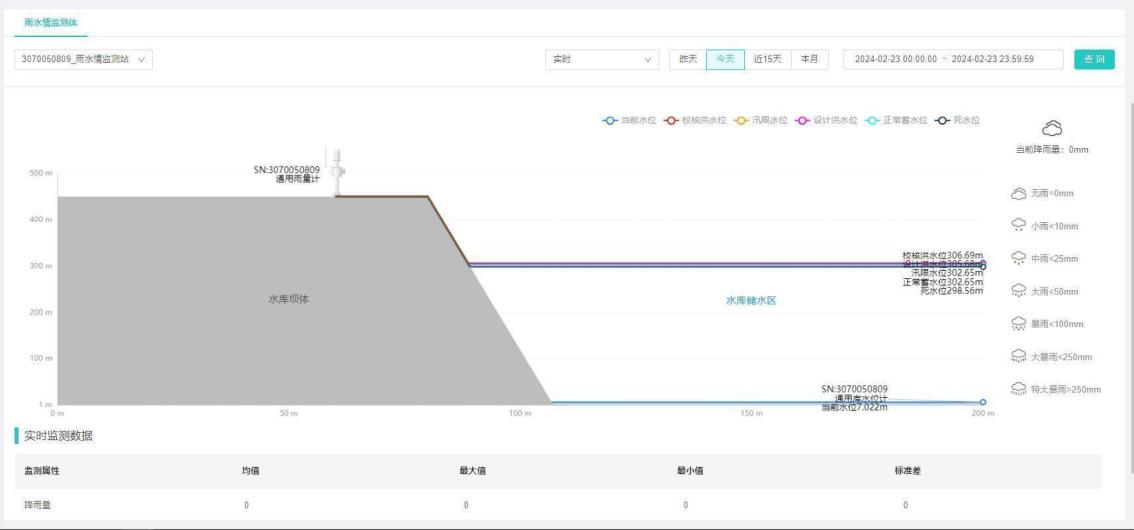Click the 查询 search button
The height and width of the screenshot is (530, 1134).
click(1094, 59)
